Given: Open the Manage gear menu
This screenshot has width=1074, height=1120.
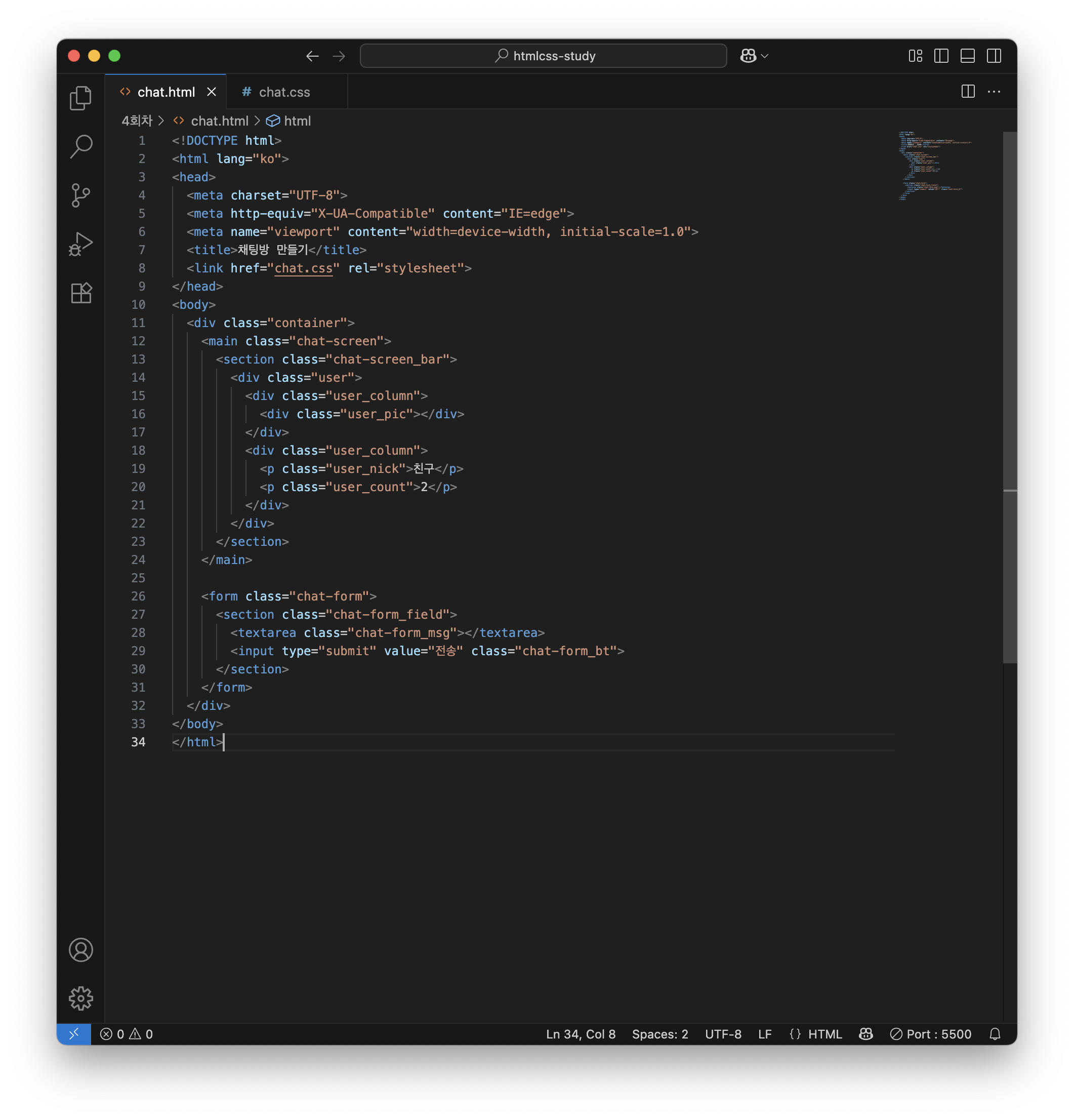Looking at the screenshot, I should [80, 999].
